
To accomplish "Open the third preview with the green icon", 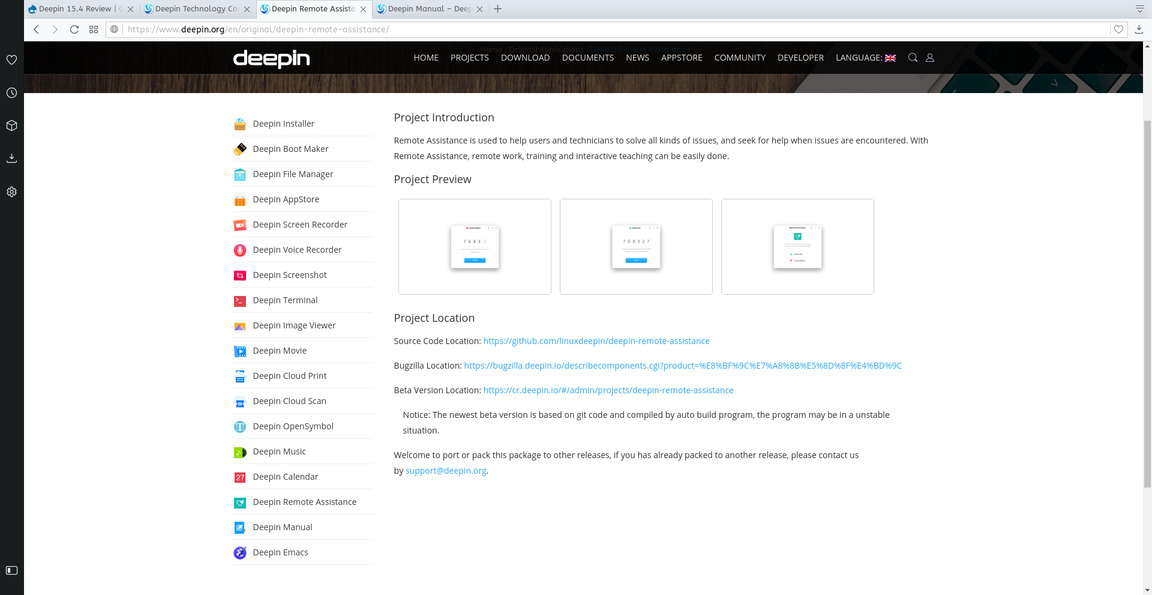I will tap(798, 247).
